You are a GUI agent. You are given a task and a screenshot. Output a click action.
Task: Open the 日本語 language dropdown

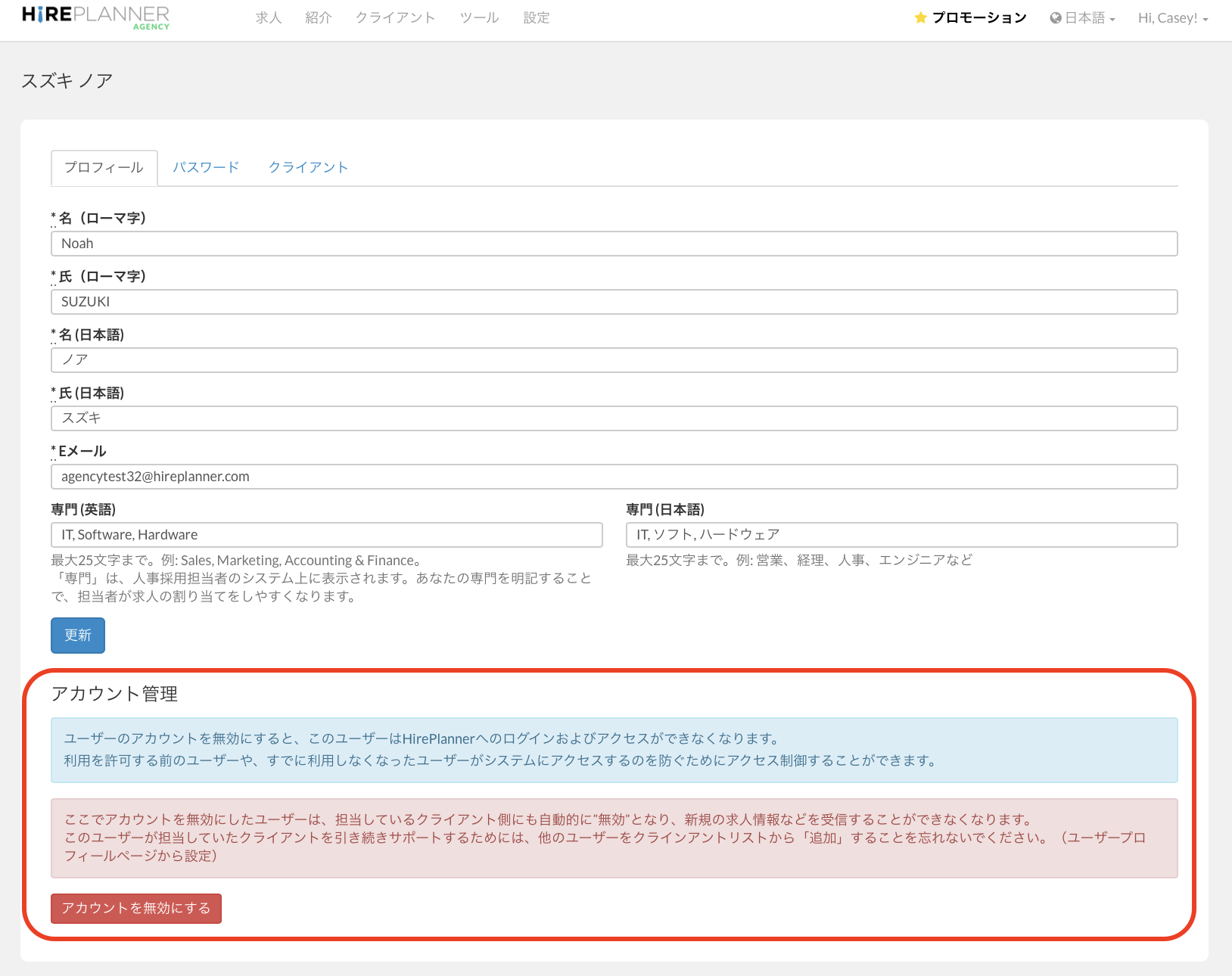(x=1084, y=18)
